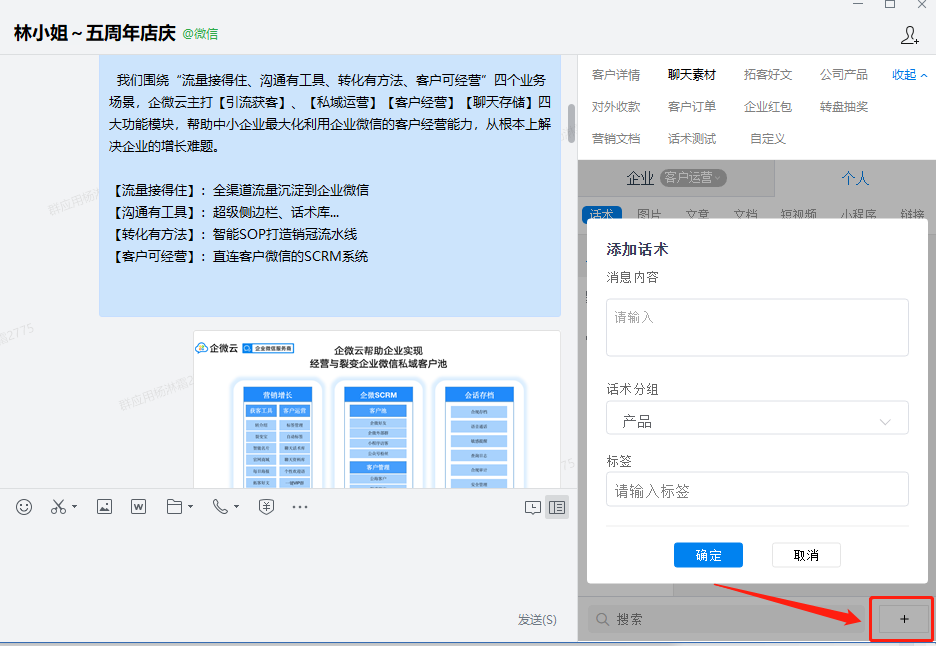Image resolution: width=936 pixels, height=646 pixels.
Task: Open the emoji picker in chat toolbar
Action: pyautogui.click(x=24, y=507)
